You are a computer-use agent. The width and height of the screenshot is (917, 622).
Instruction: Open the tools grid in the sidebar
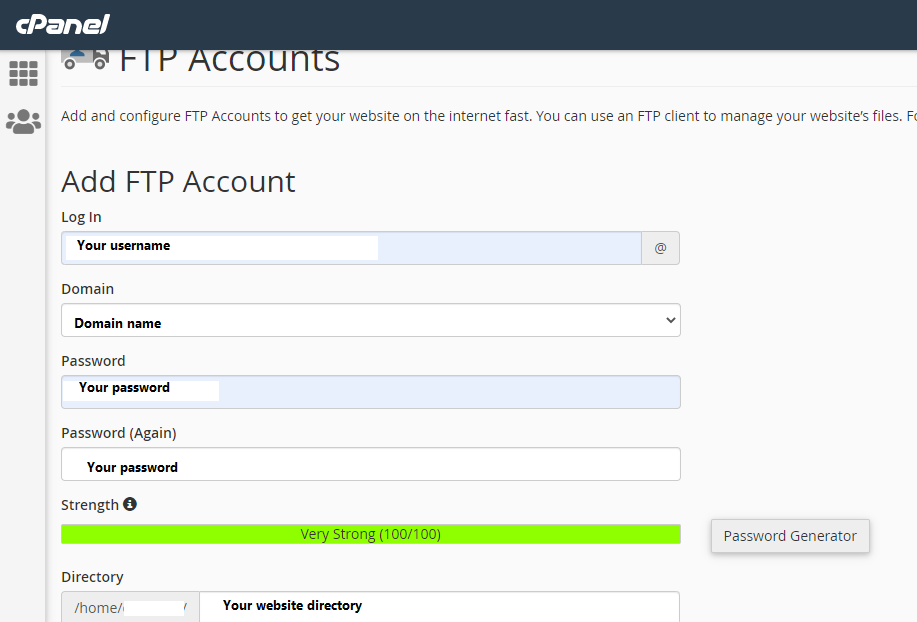(23, 73)
